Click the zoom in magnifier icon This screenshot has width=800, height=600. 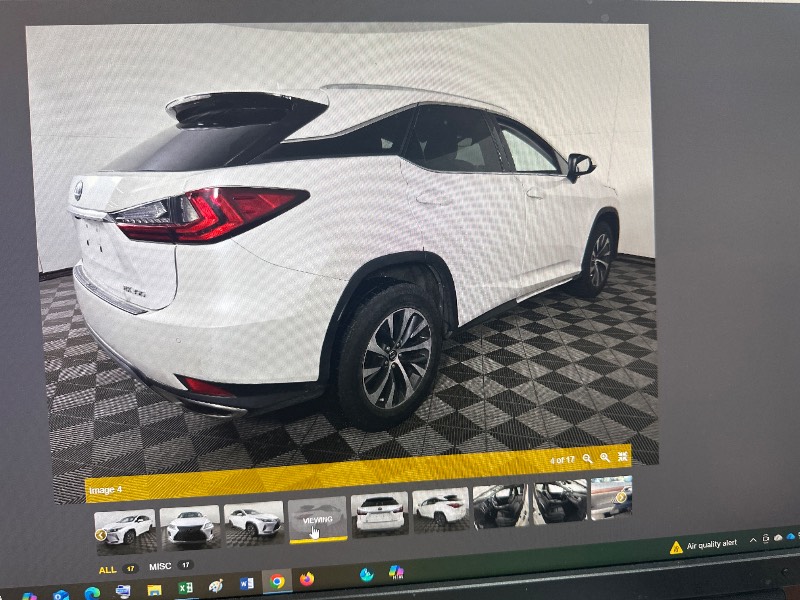click(x=604, y=458)
